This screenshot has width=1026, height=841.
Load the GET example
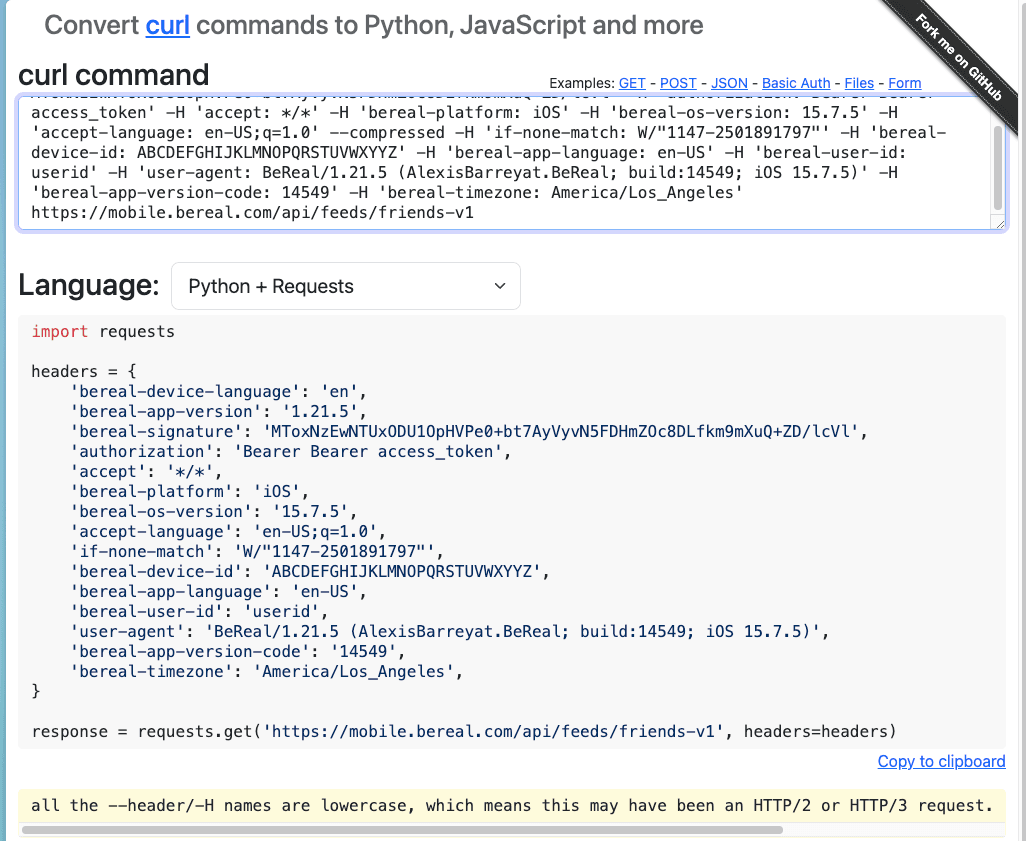(632, 83)
